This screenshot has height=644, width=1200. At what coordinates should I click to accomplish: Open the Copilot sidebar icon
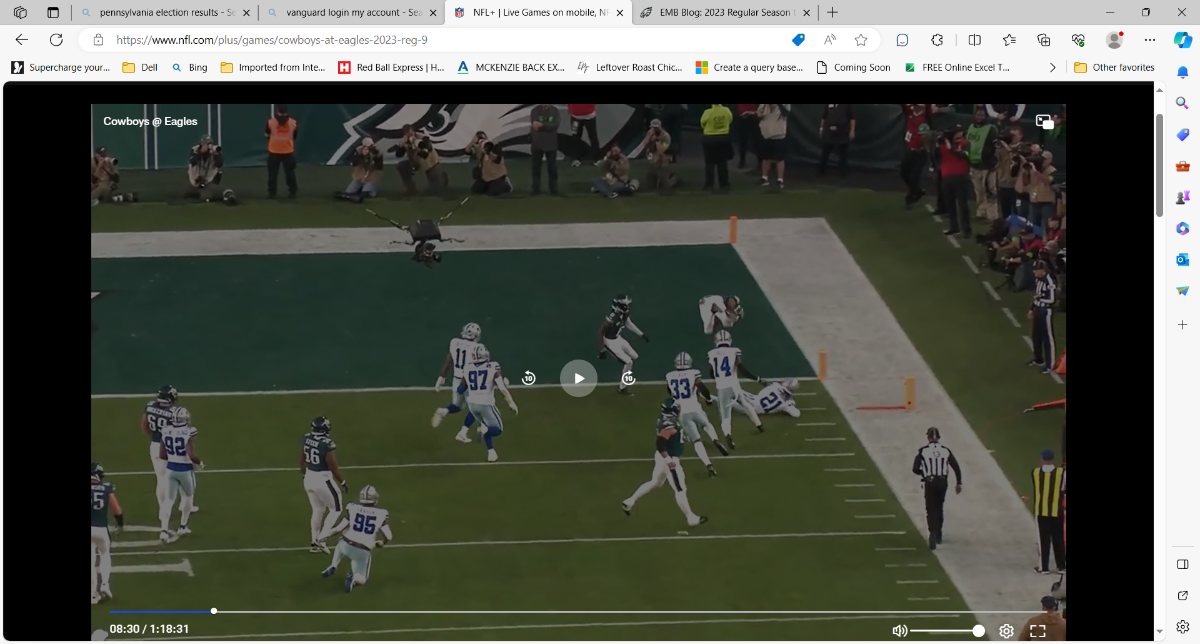[x=1182, y=40]
